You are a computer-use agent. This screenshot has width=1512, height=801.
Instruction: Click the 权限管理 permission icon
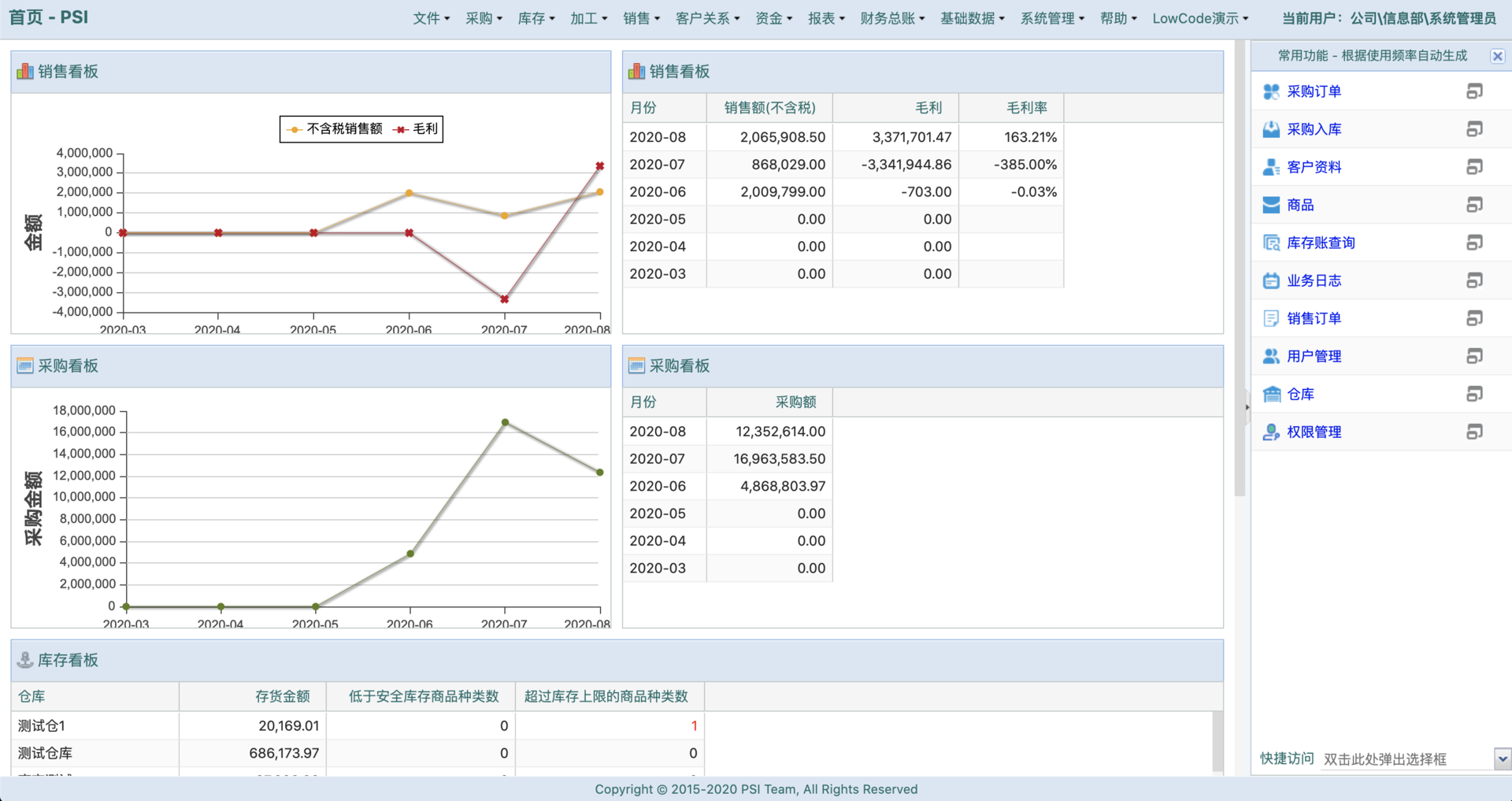(1270, 432)
